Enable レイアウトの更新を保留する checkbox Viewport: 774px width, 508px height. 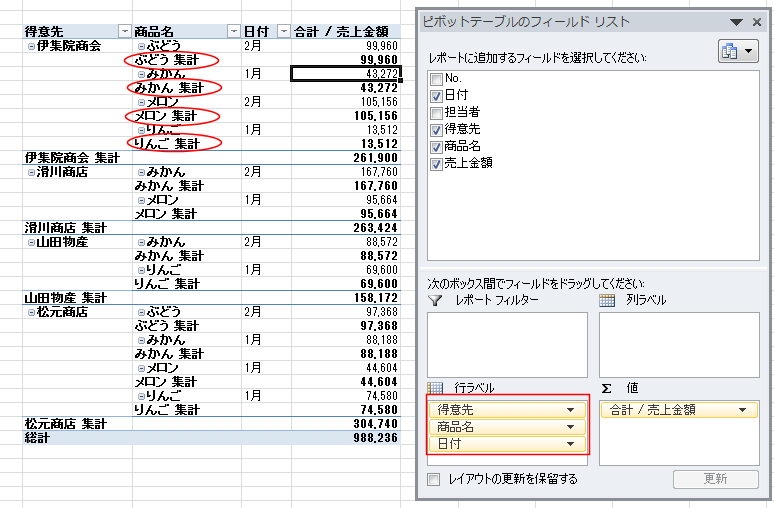433,479
